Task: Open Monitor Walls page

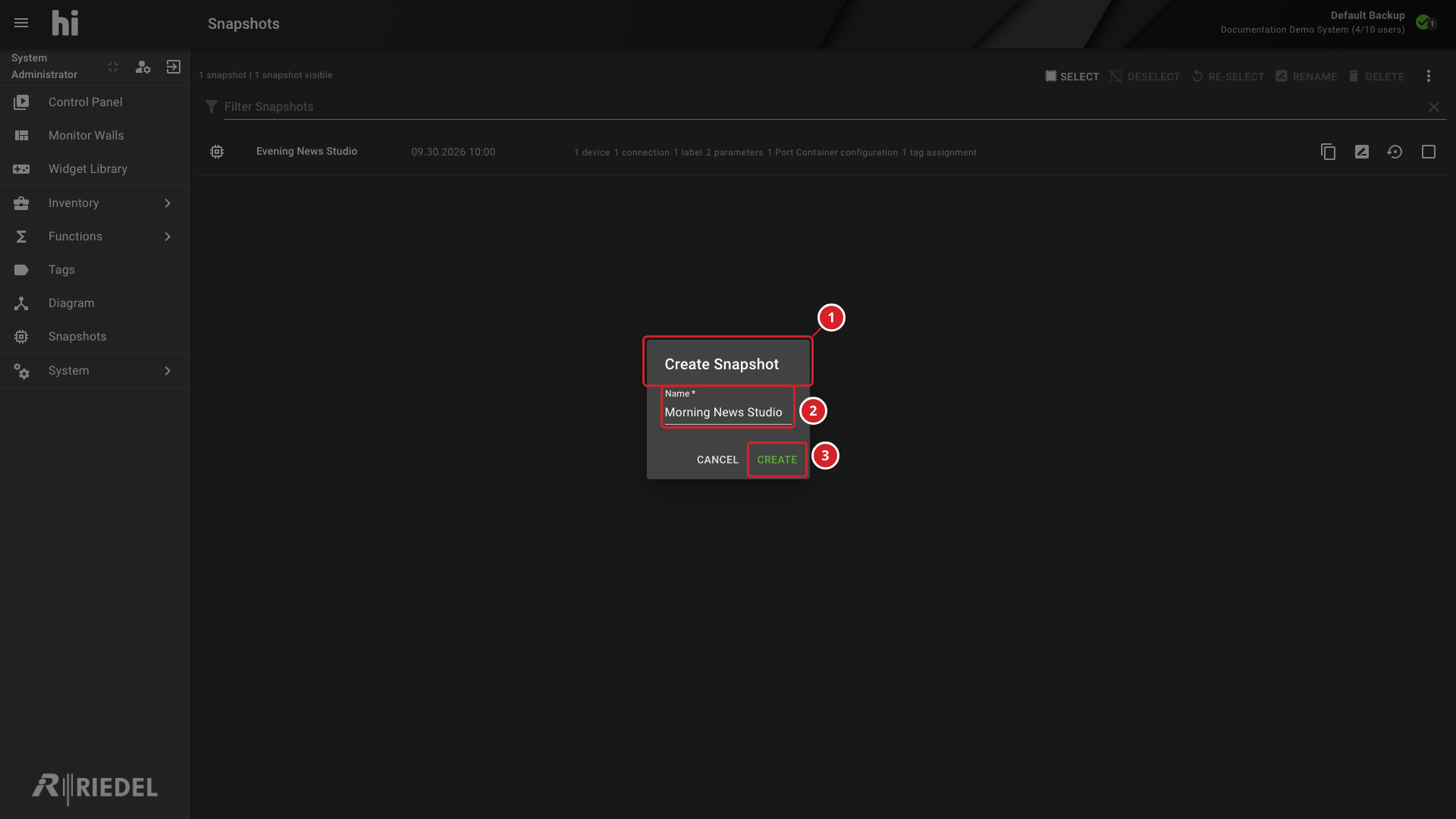Action: pos(94,136)
